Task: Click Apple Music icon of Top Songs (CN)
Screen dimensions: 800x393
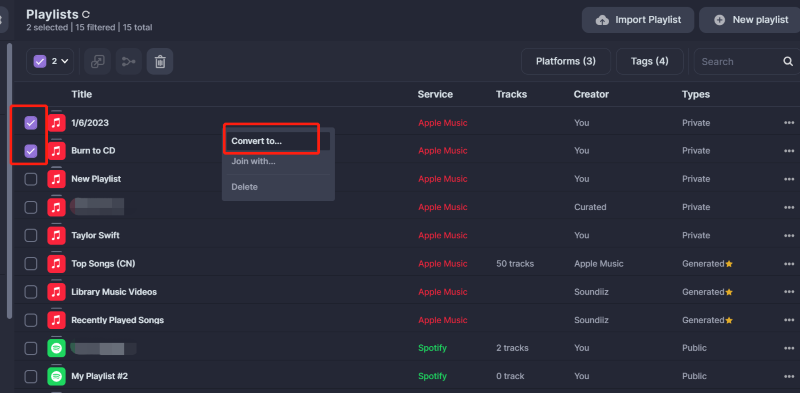Action: pos(57,264)
